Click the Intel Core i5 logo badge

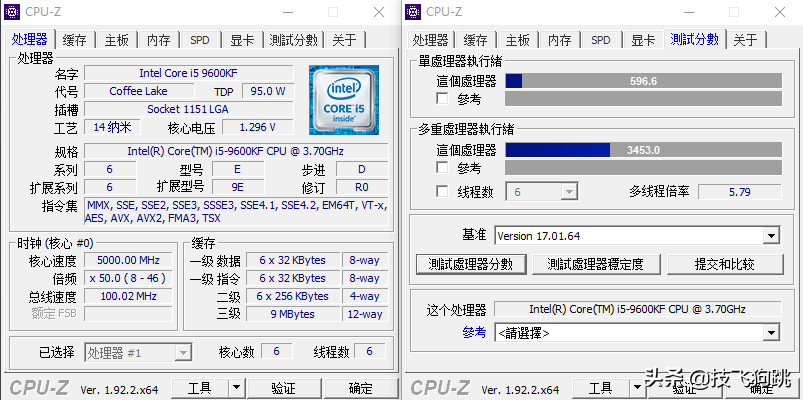341,99
